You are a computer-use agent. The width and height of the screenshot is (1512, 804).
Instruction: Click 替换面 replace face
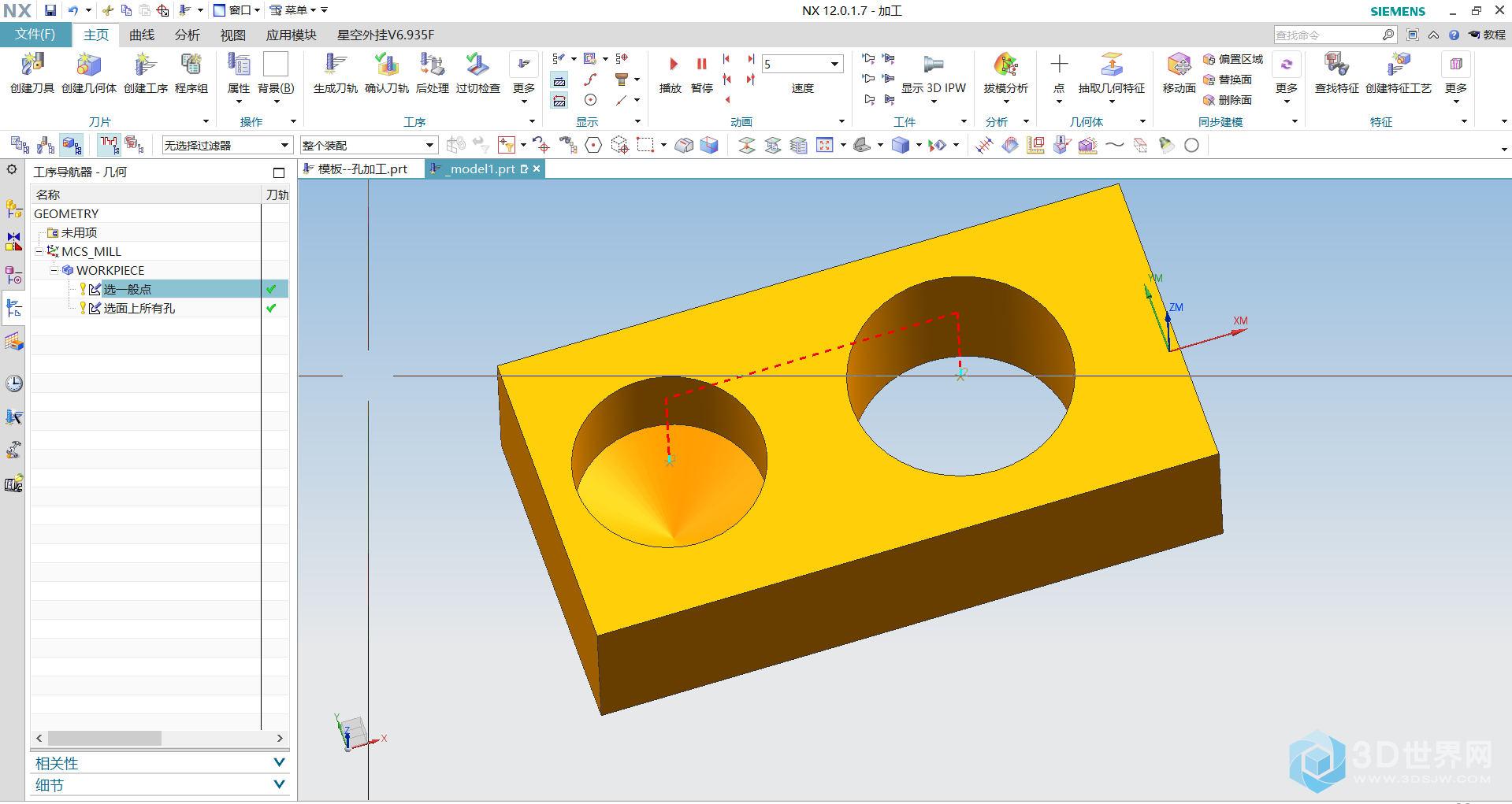coord(1228,80)
